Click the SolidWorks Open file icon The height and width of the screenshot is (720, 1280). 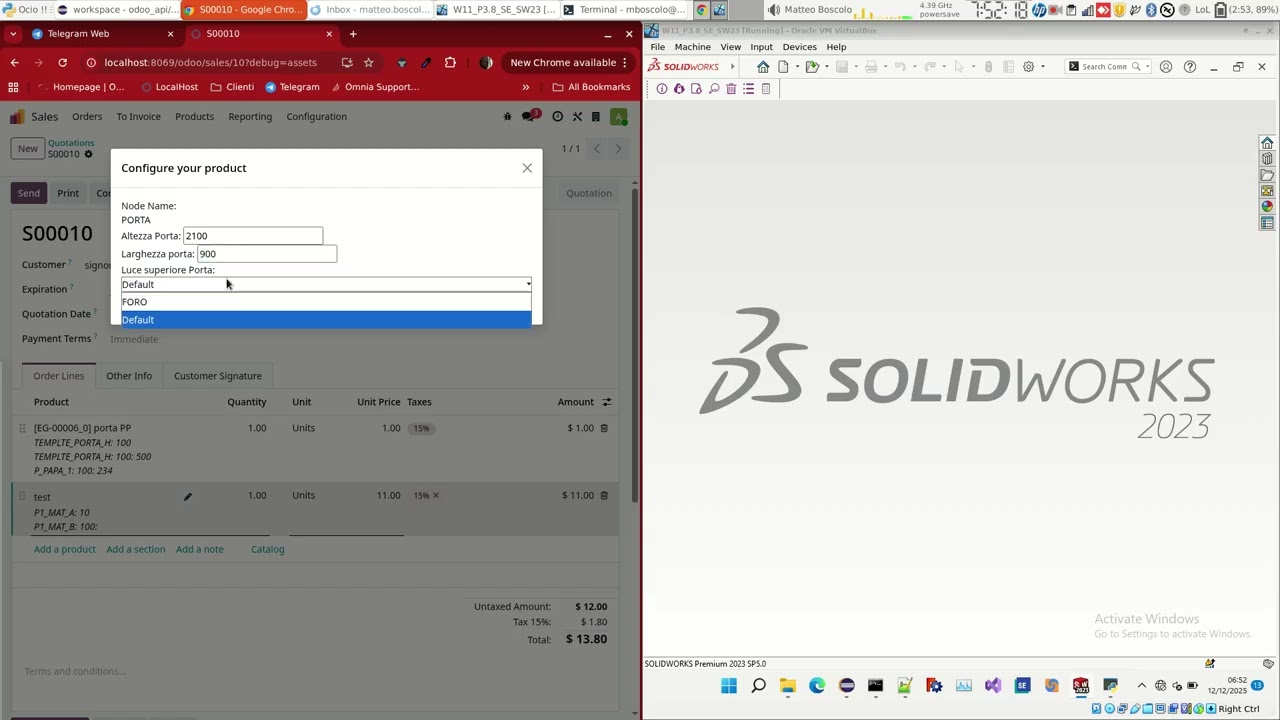[812, 67]
